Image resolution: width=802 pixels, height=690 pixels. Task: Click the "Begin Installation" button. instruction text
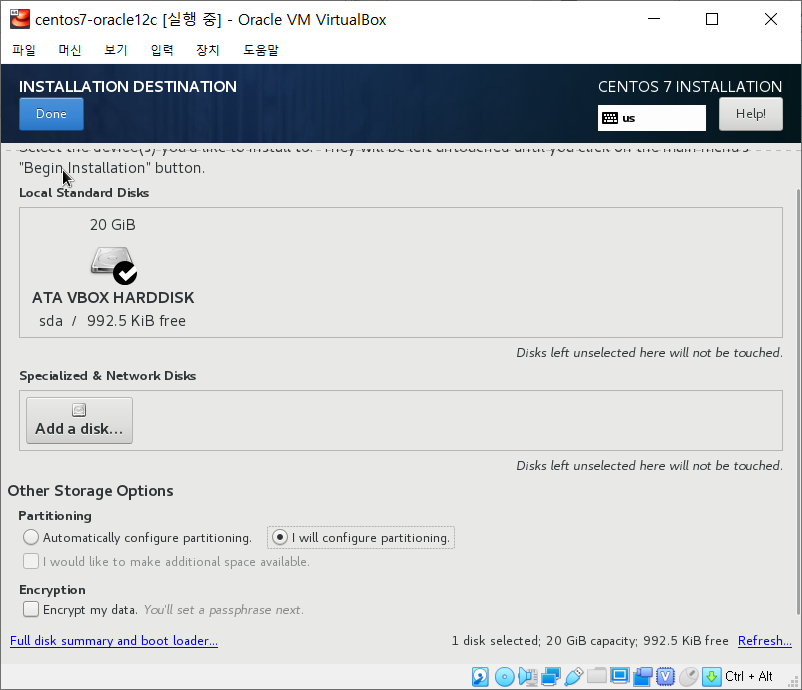tap(112, 168)
